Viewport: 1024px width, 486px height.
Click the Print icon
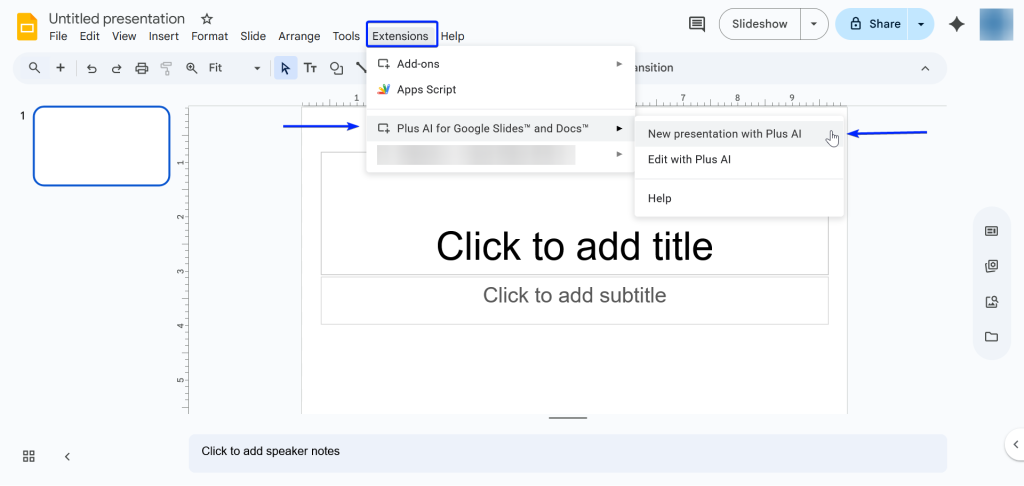tap(141, 68)
